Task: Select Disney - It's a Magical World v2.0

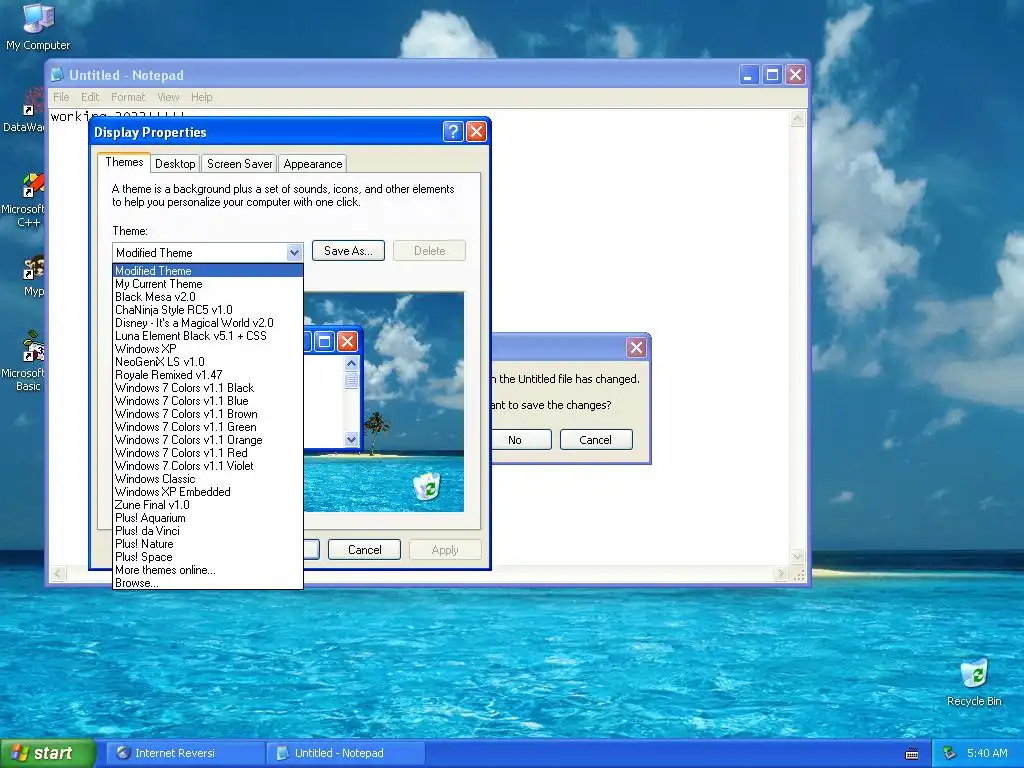Action: point(208,323)
